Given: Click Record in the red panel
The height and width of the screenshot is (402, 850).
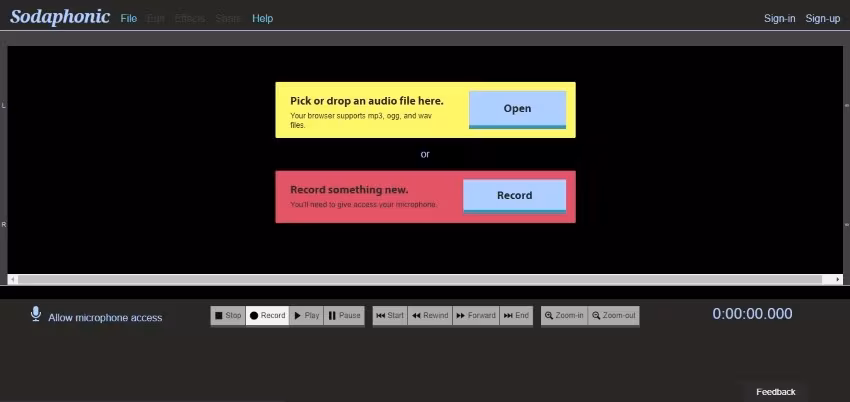Looking at the screenshot, I should pyautogui.click(x=514, y=196).
